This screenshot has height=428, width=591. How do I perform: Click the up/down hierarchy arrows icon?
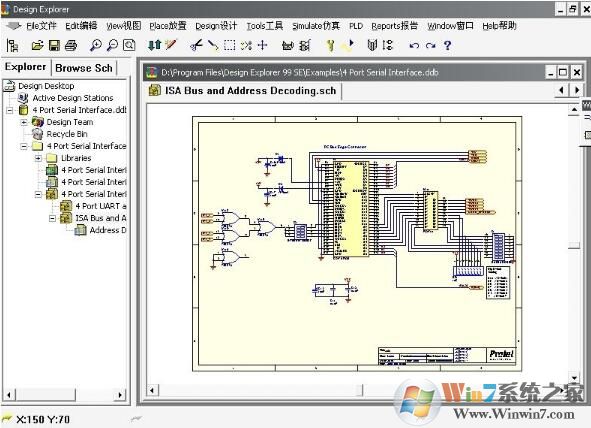click(x=154, y=45)
